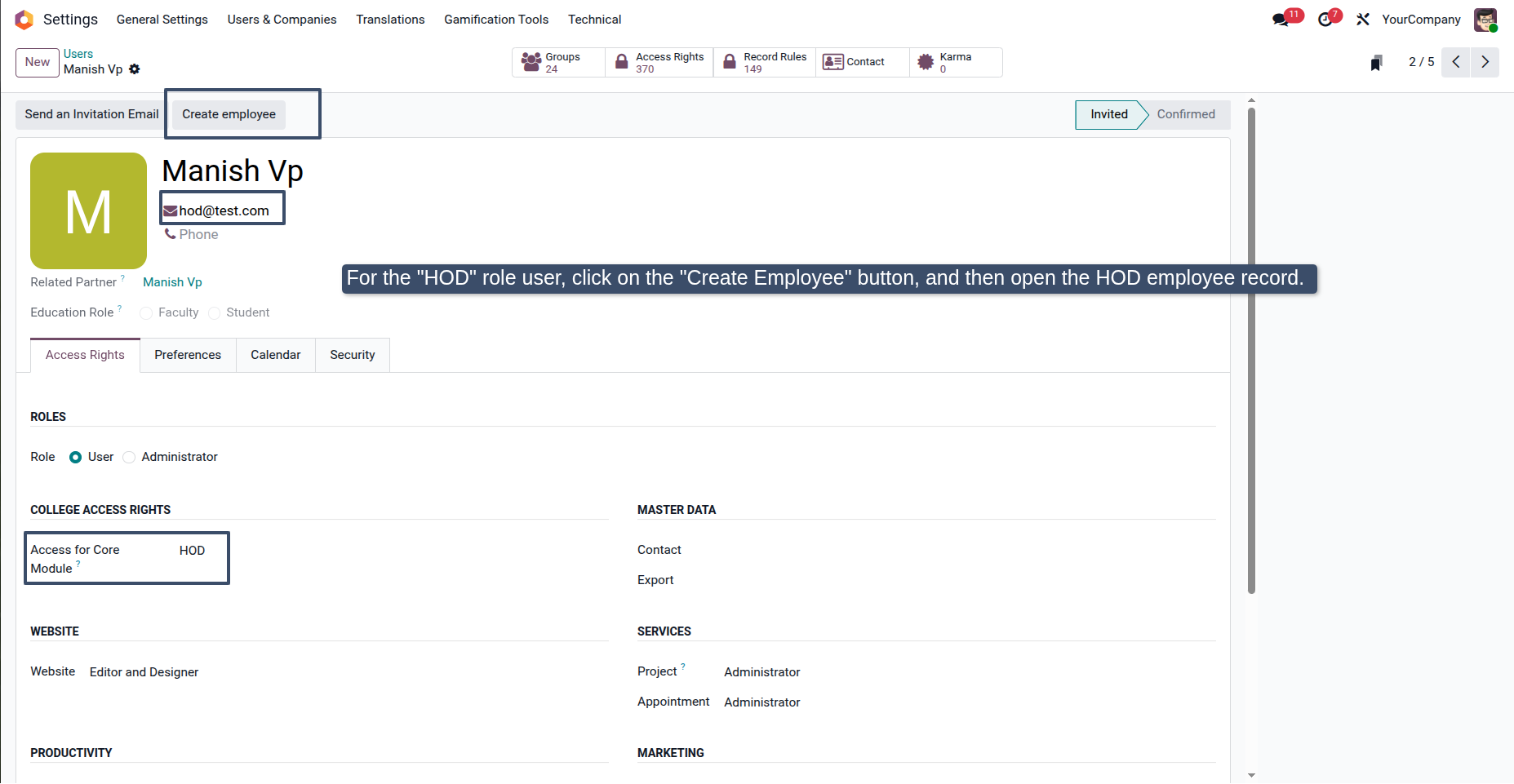Viewport: 1514px width, 784px height.
Task: Go to the previous user record
Action: pyautogui.click(x=1456, y=62)
